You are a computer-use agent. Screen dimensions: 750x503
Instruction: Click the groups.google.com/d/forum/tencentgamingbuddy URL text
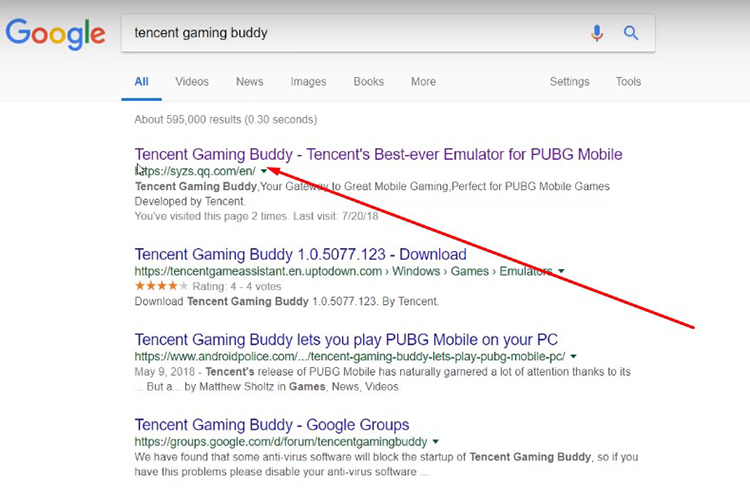pos(281,441)
